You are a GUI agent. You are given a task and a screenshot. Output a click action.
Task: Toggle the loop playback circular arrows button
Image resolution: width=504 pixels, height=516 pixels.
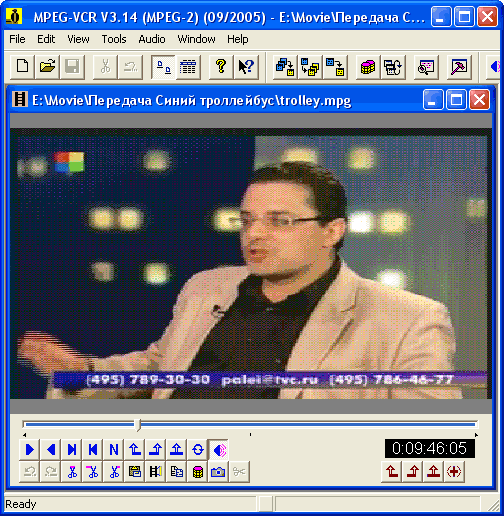point(198,450)
